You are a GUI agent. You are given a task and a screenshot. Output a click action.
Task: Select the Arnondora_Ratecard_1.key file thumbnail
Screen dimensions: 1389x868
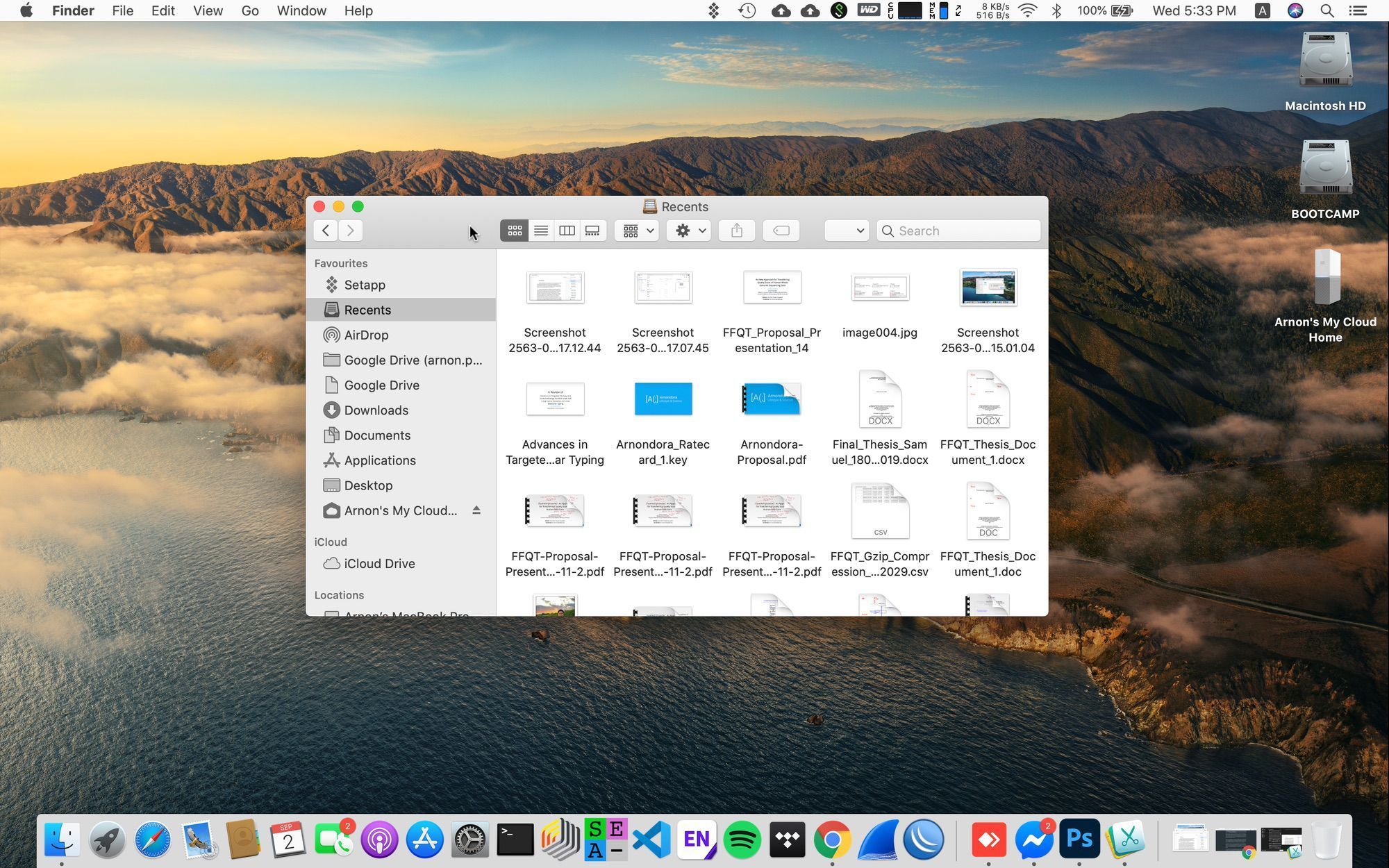tap(663, 399)
